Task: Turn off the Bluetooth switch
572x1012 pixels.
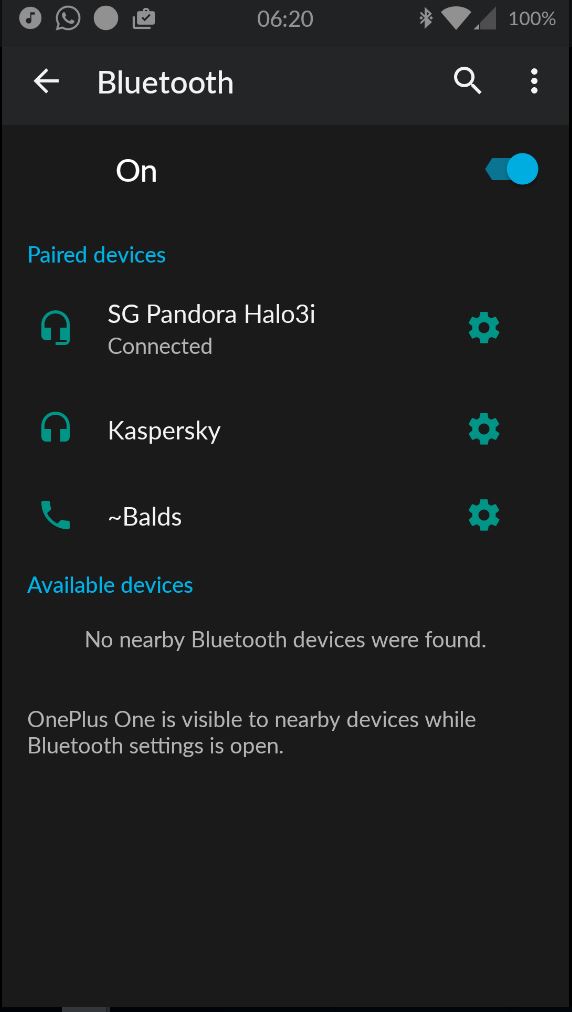Action: 512,170
